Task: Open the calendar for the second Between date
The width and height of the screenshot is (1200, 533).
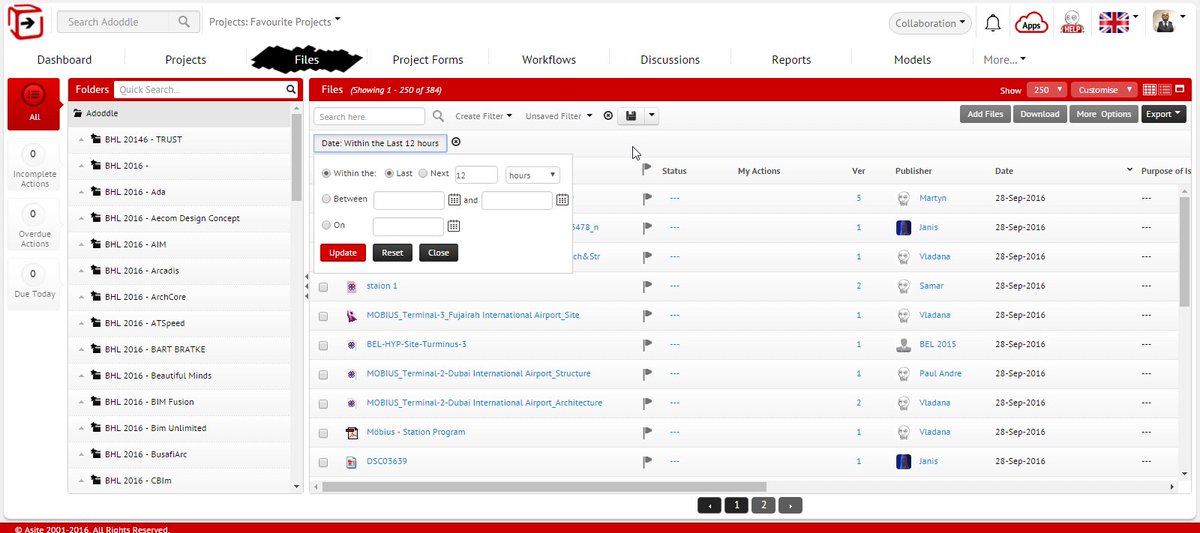Action: click(x=561, y=200)
